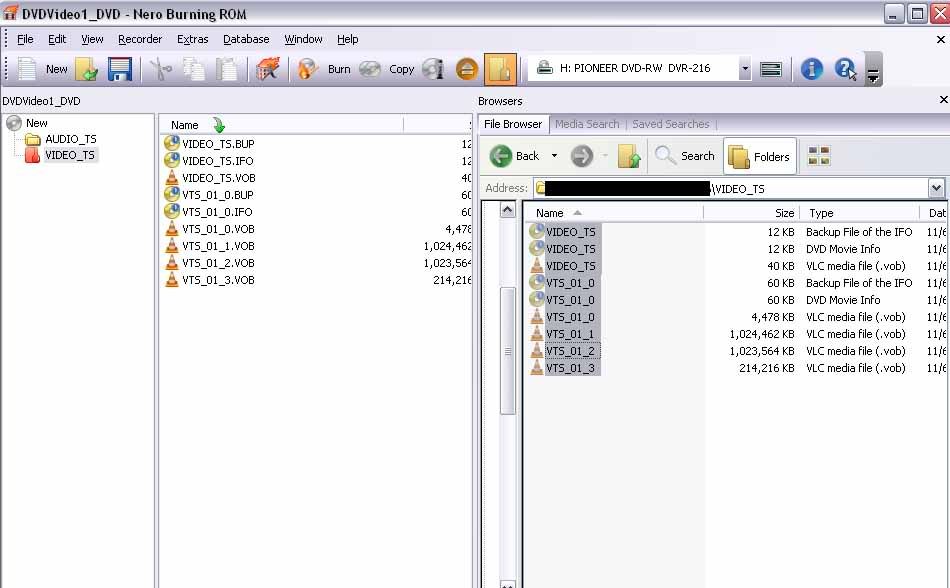Screen dimensions: 950x588
Task: Save compilation with the floppy disk icon
Action: click(x=120, y=69)
